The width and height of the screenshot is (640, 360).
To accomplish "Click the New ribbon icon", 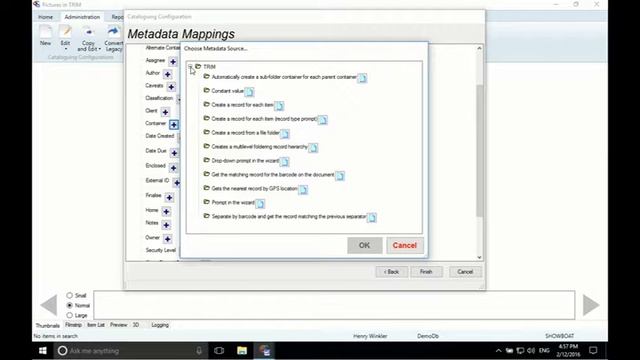I will (x=45, y=36).
